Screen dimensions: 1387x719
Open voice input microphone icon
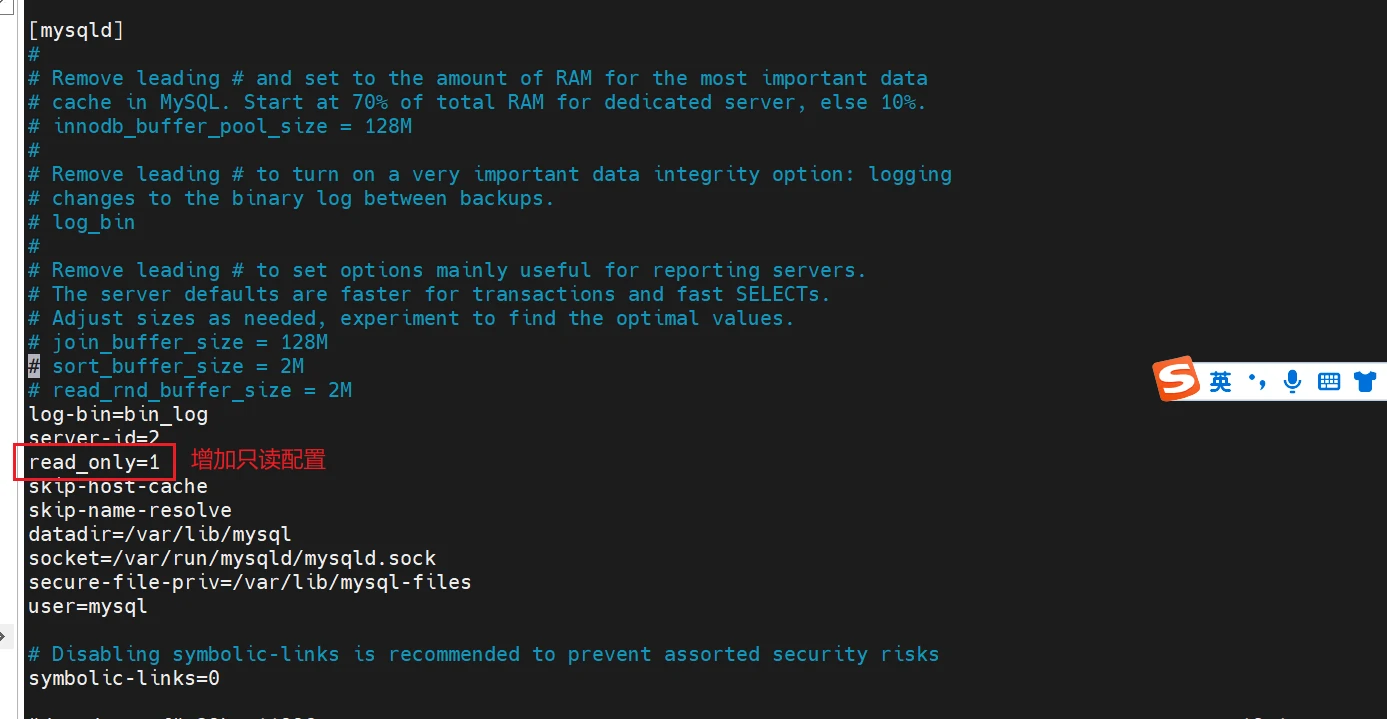click(1292, 381)
